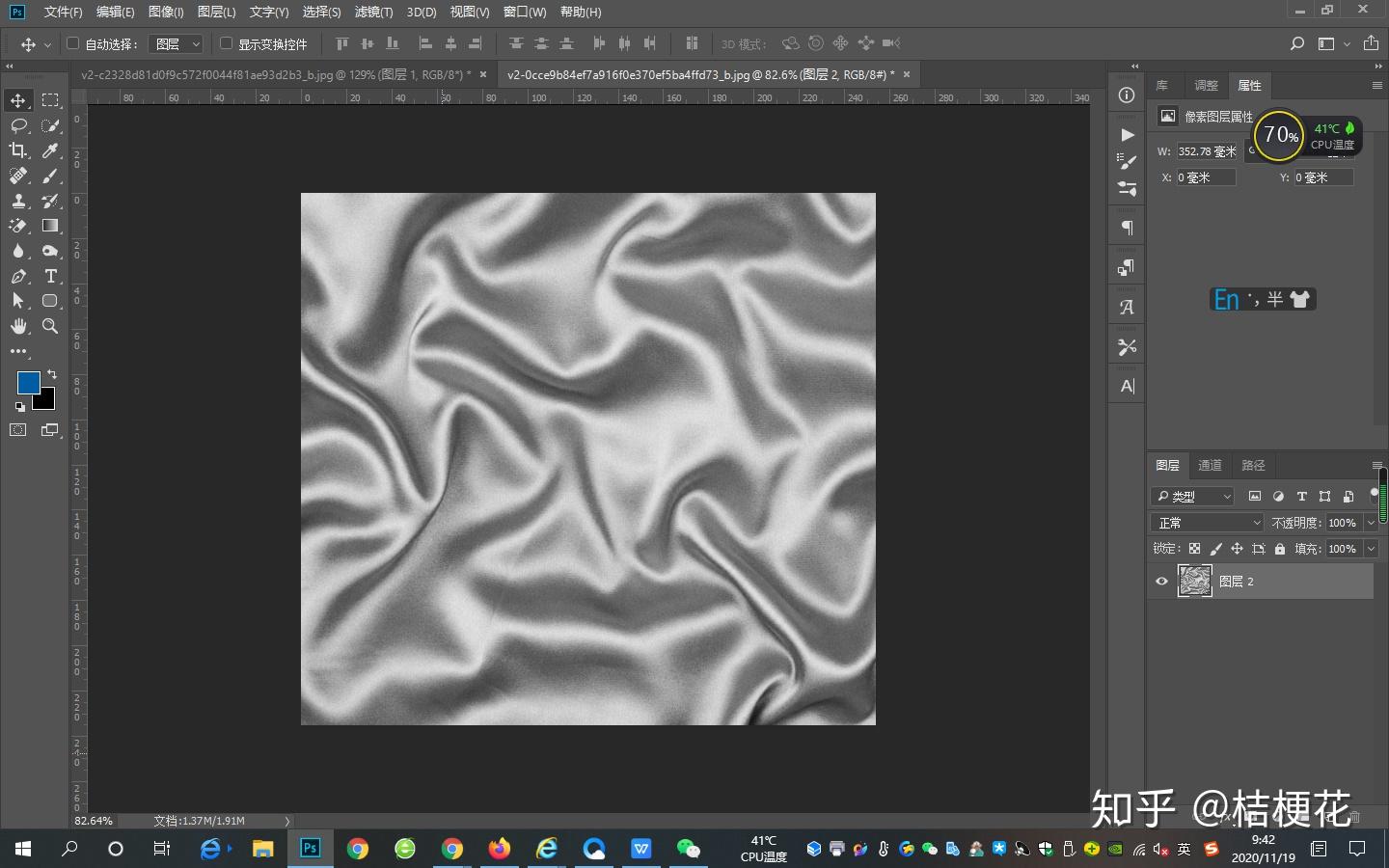This screenshot has width=1389, height=868.
Task: Open the 滤镜(T) menu
Action: pyautogui.click(x=373, y=12)
